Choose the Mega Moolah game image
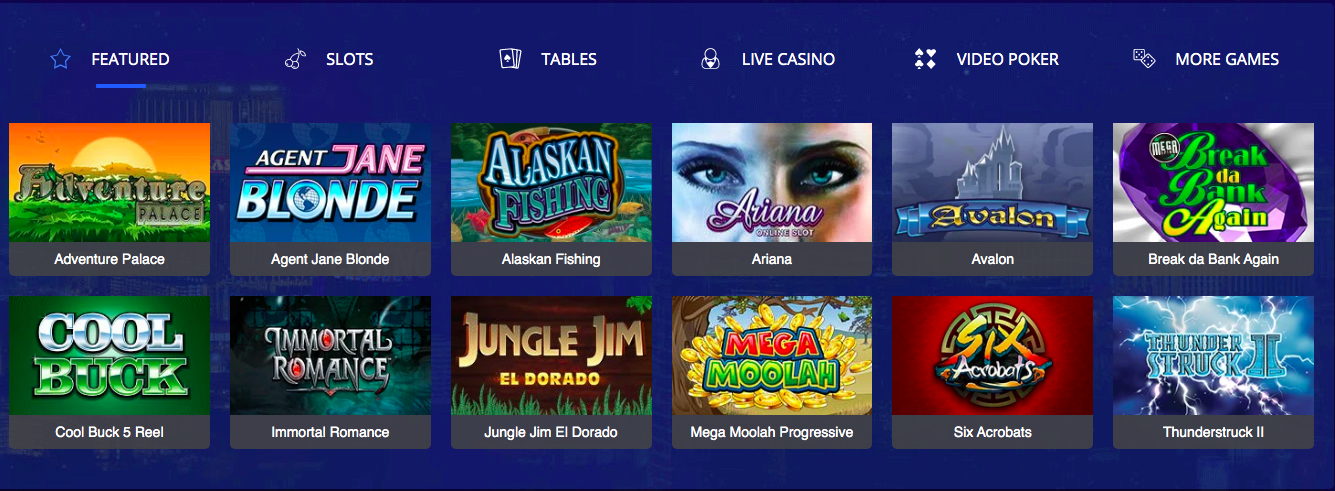Viewport: 1335px width, 491px height. pyautogui.click(x=772, y=355)
